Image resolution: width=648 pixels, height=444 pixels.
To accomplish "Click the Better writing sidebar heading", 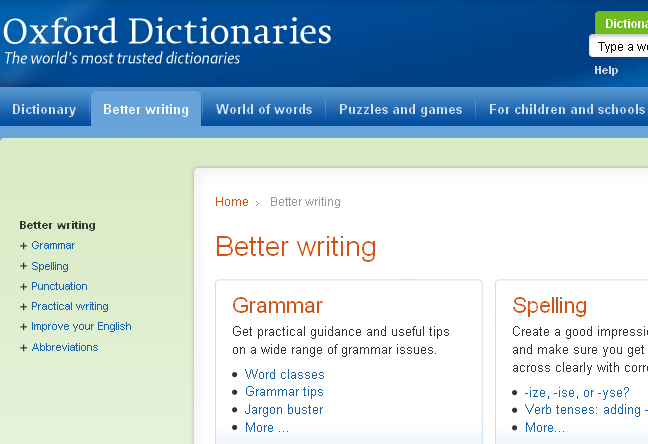I will click(57, 225).
